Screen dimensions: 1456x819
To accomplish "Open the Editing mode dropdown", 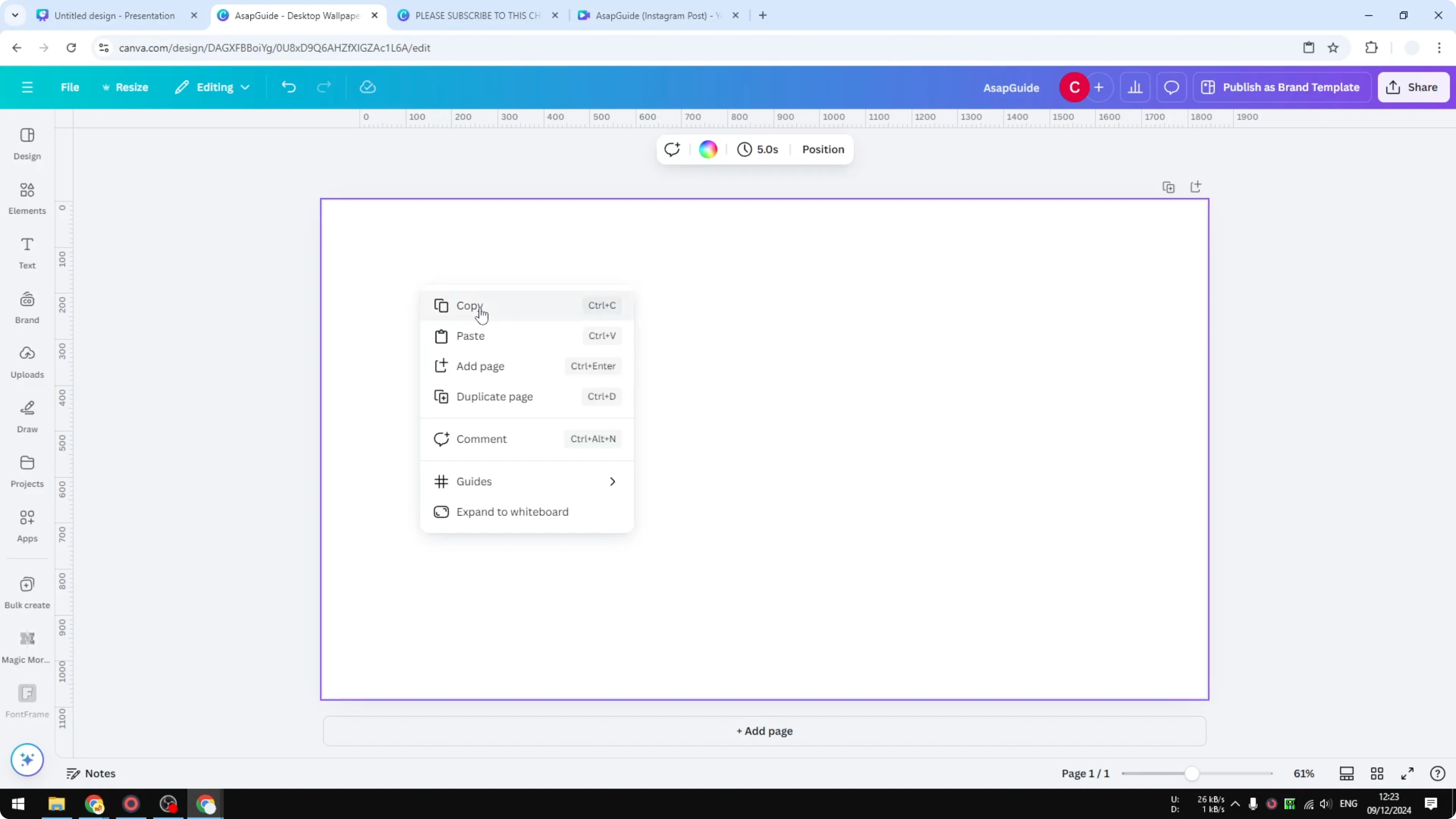I will [x=212, y=87].
